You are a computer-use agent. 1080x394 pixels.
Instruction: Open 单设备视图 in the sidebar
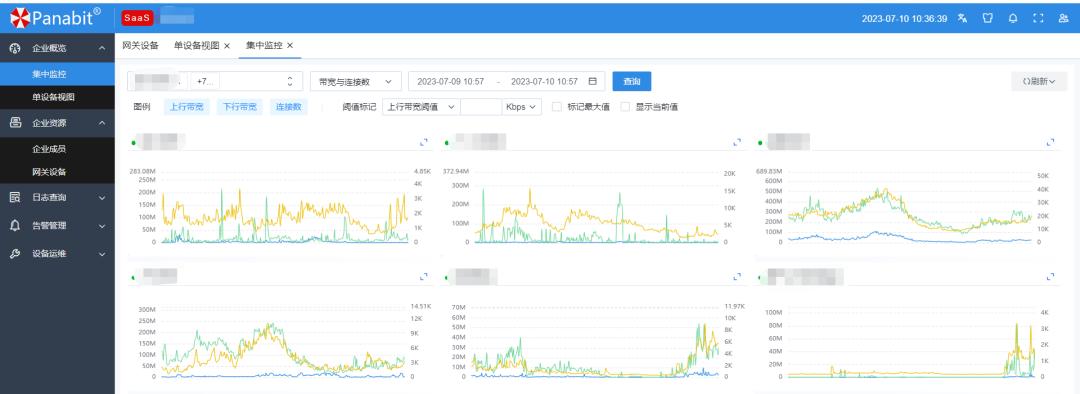click(x=57, y=97)
